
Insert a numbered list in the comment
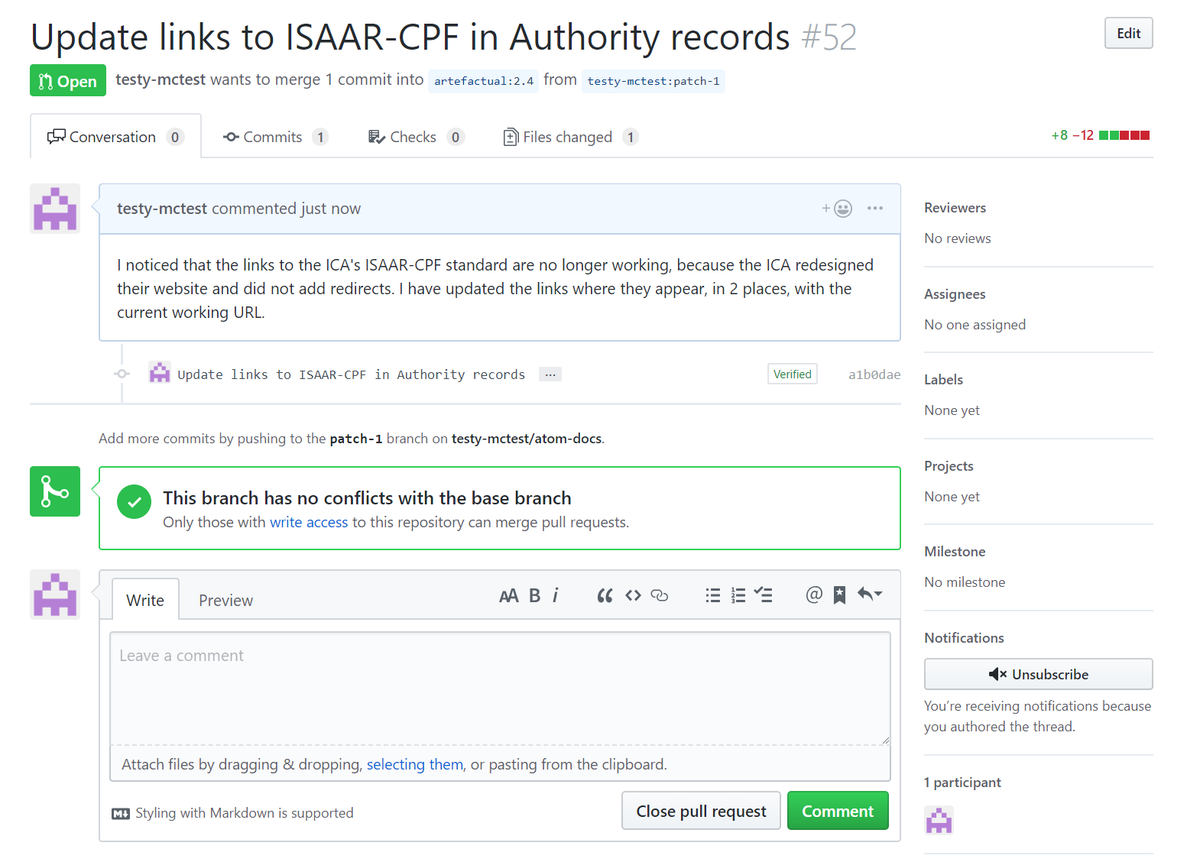coord(738,595)
